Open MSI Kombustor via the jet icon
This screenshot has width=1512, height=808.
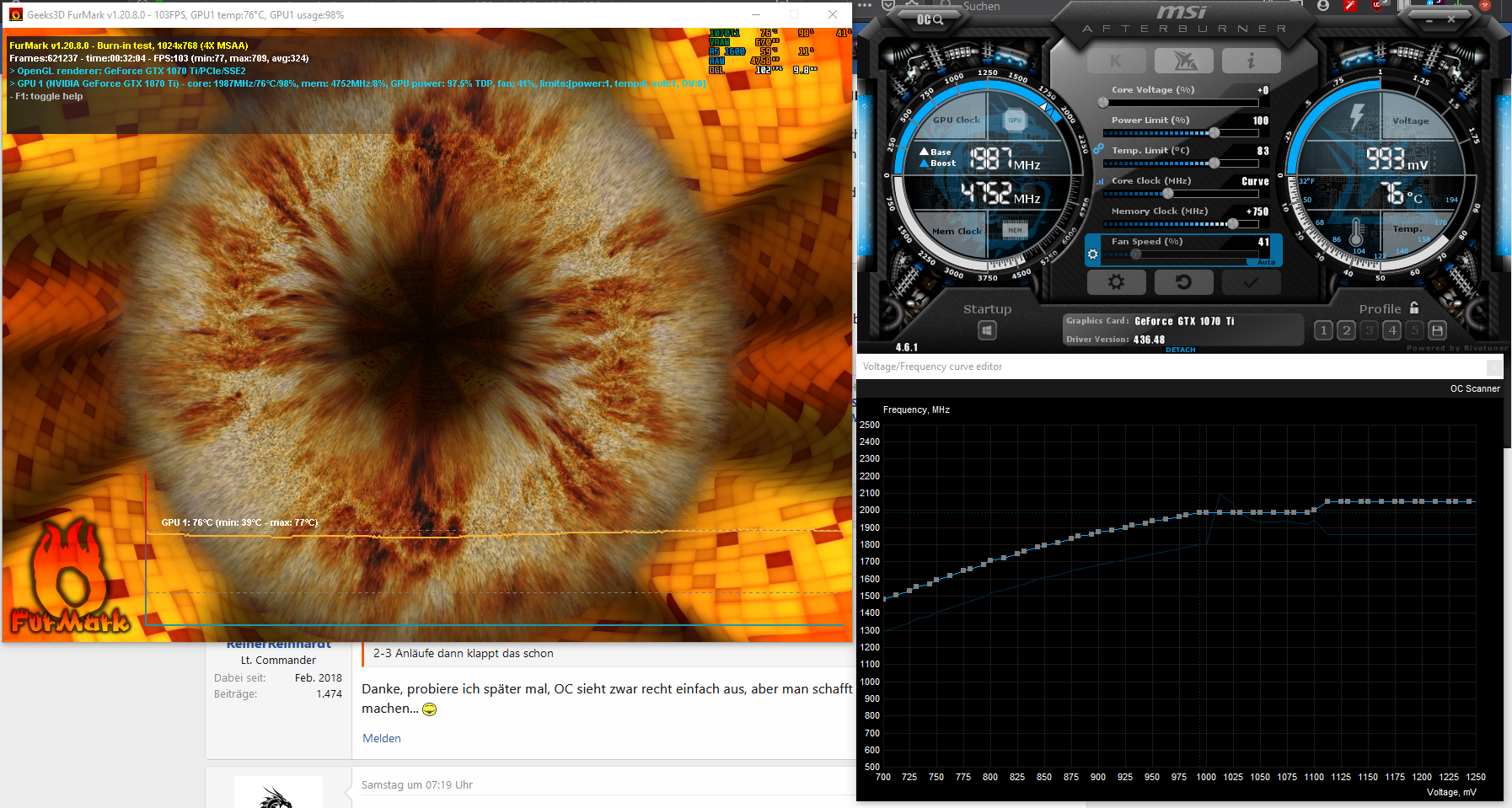1183,61
